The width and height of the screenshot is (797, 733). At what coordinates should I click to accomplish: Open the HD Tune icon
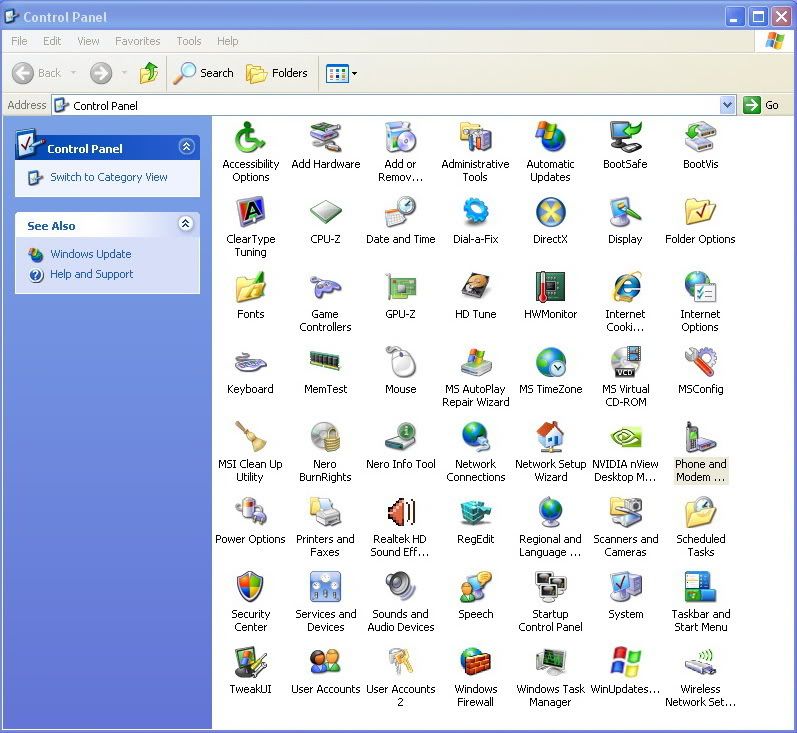pyautogui.click(x=475, y=287)
